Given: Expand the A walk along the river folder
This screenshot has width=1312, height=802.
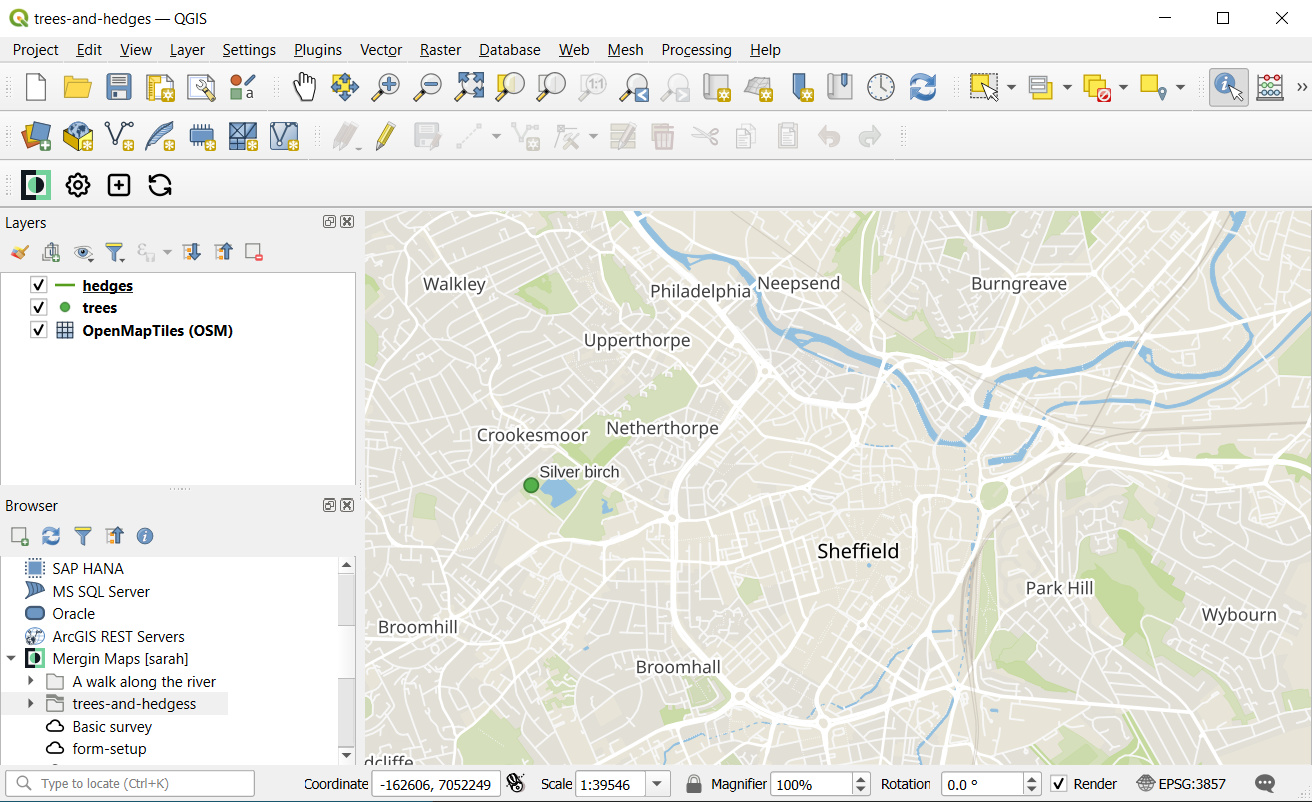Looking at the screenshot, I should click(30, 681).
